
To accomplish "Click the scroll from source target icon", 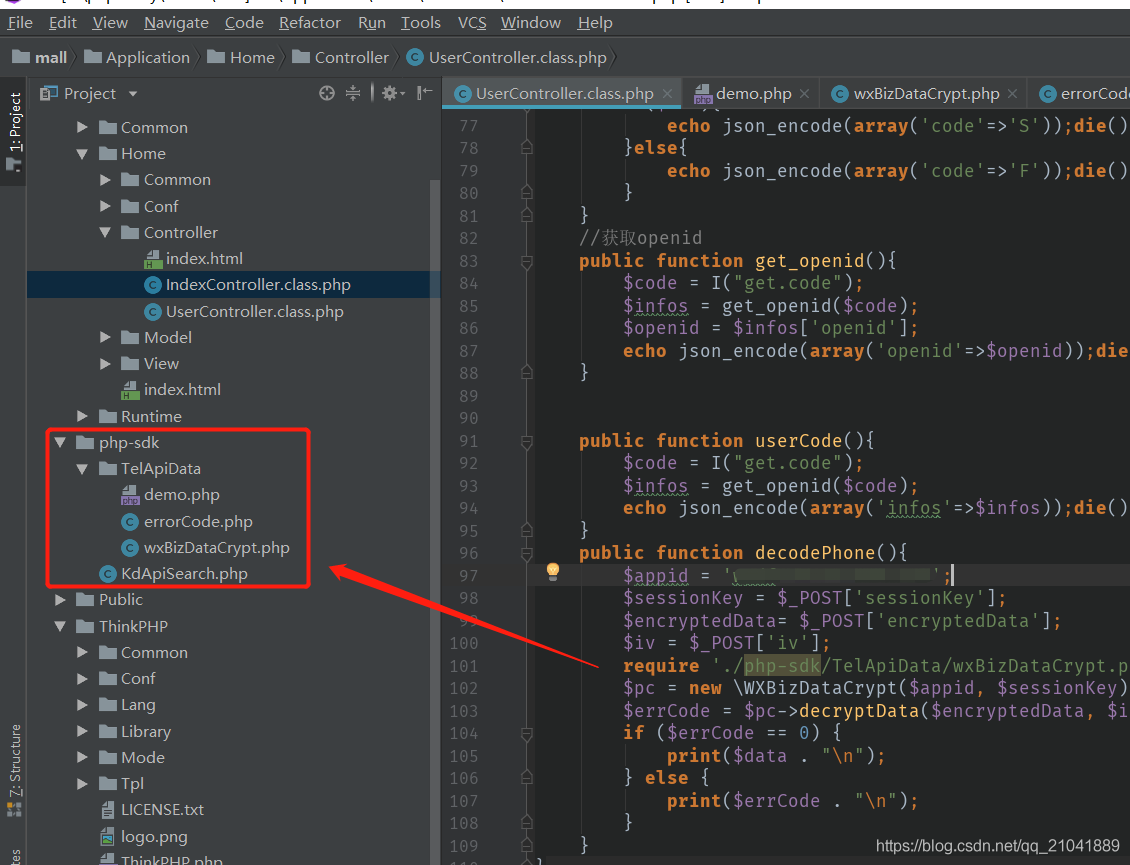I will 326,93.
